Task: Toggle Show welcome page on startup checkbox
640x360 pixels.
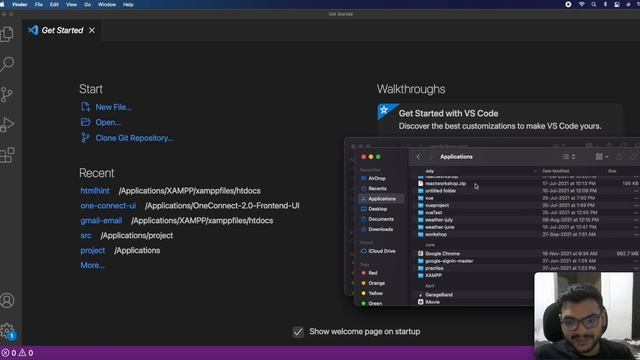Action: point(298,332)
